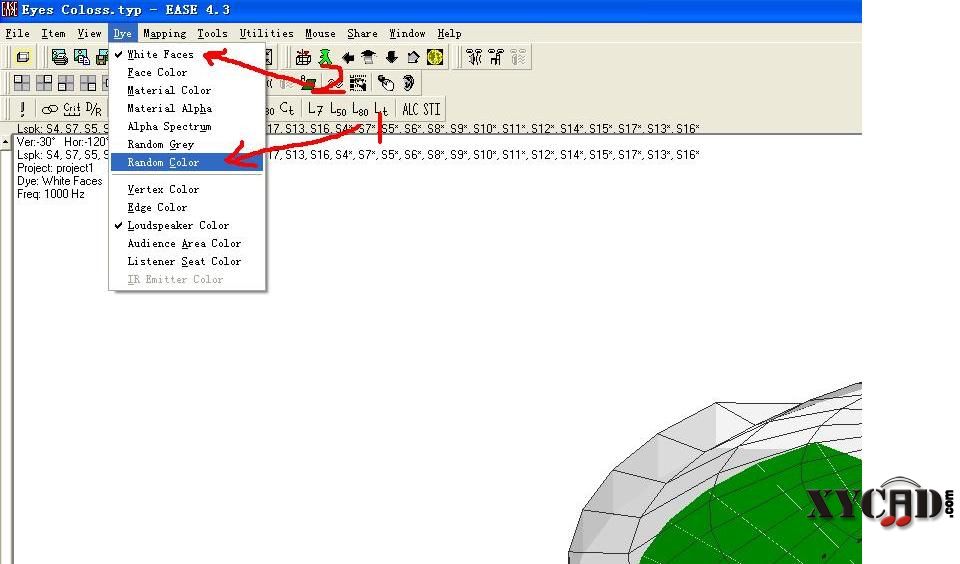Viewport: 960px width, 564px height.
Task: Click the house home view icon
Action: (413, 58)
